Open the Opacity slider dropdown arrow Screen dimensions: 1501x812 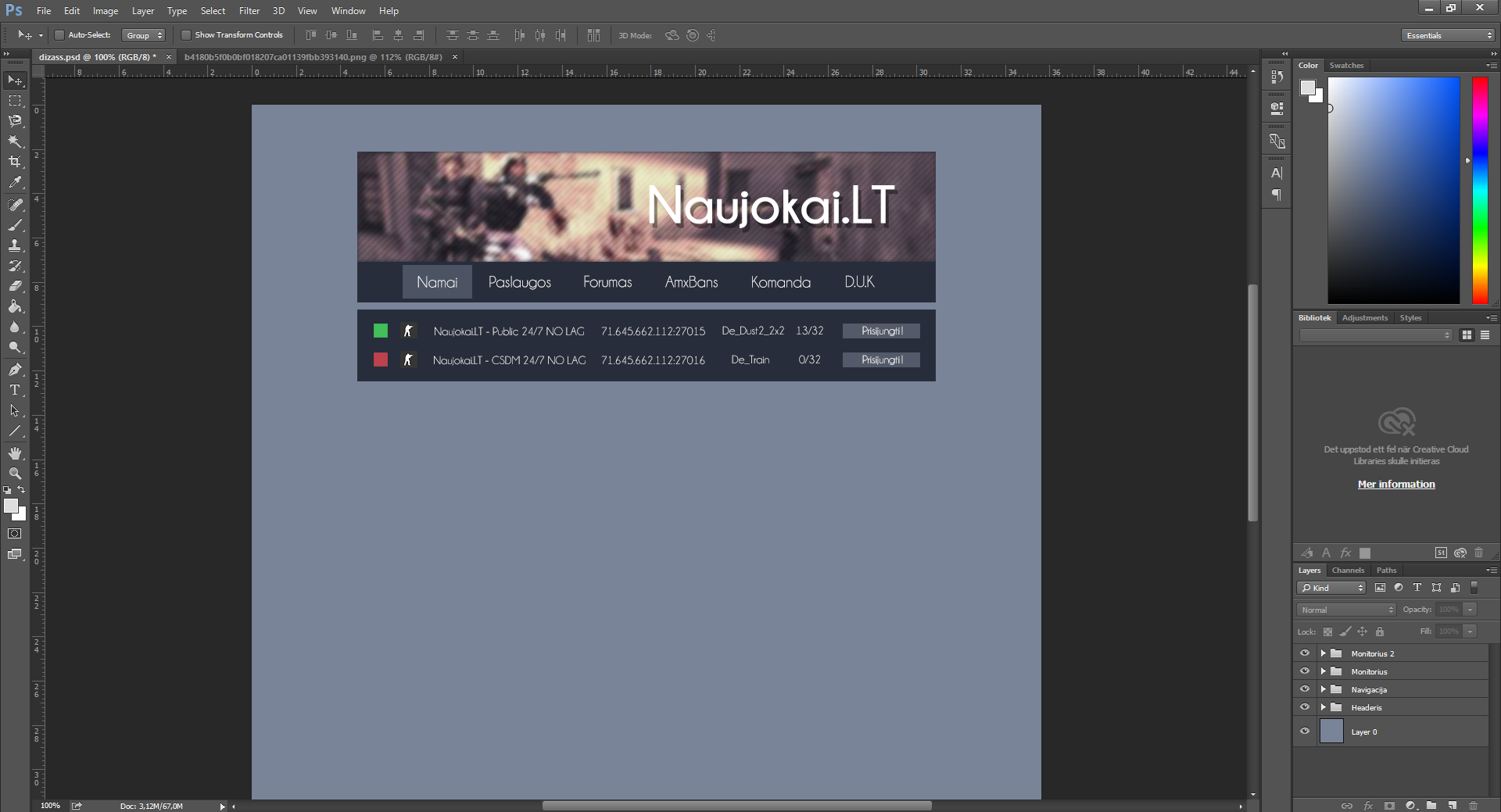(1471, 610)
